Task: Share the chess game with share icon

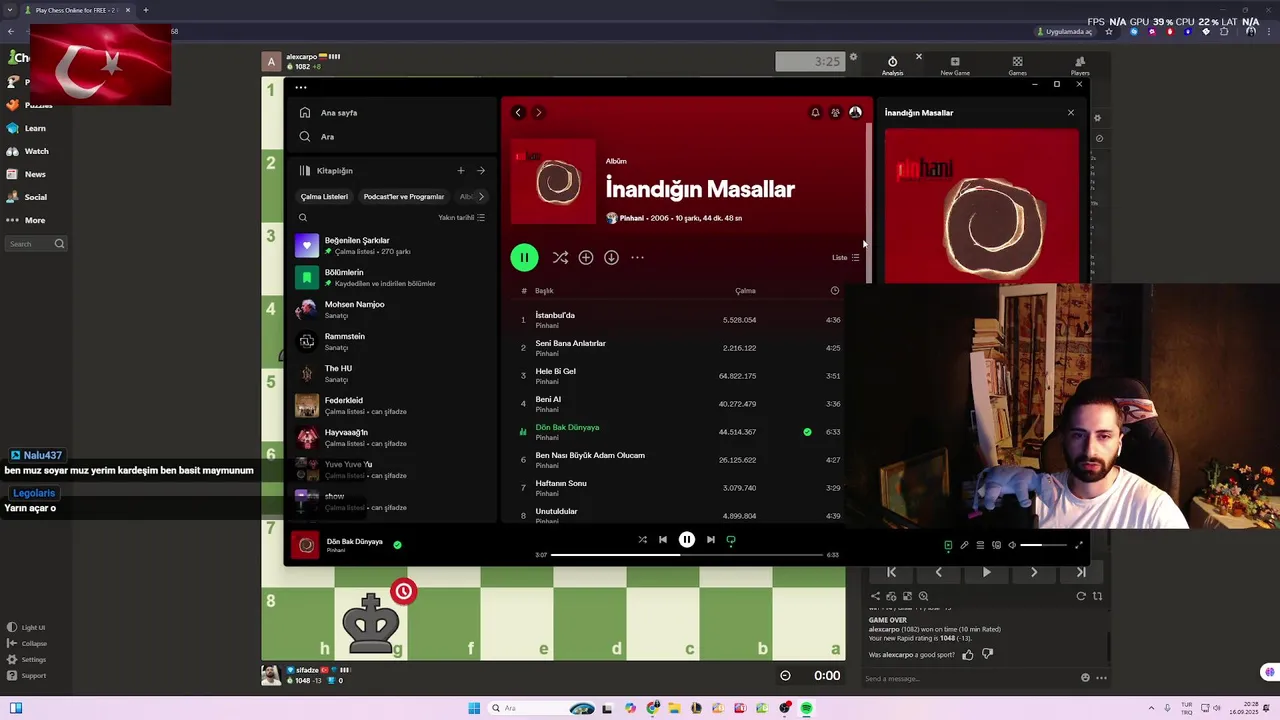Action: (x=875, y=596)
